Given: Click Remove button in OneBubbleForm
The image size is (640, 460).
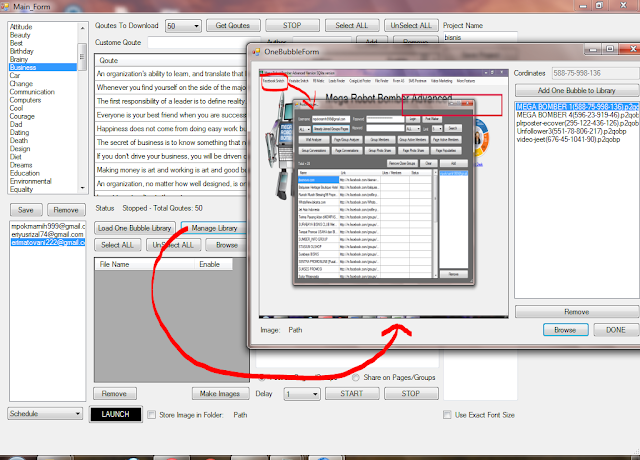Looking at the screenshot, I should (577, 312).
